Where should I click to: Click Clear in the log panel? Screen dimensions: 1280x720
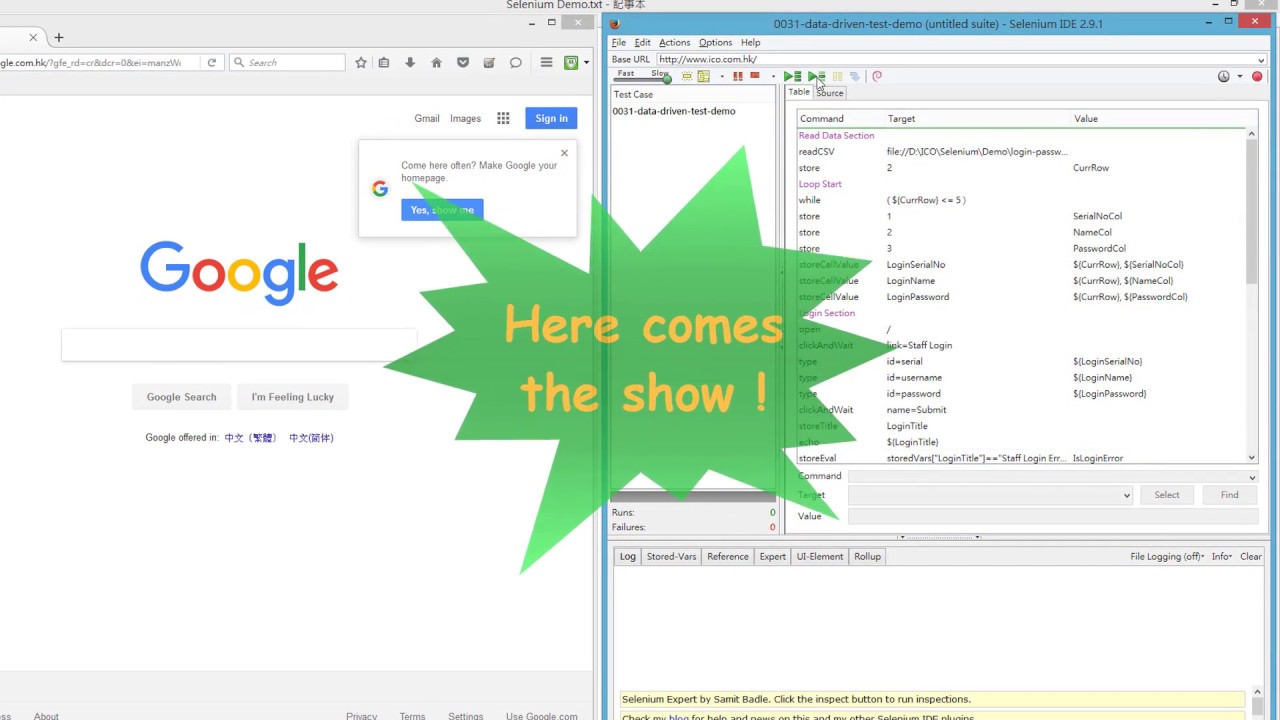pos(1251,556)
